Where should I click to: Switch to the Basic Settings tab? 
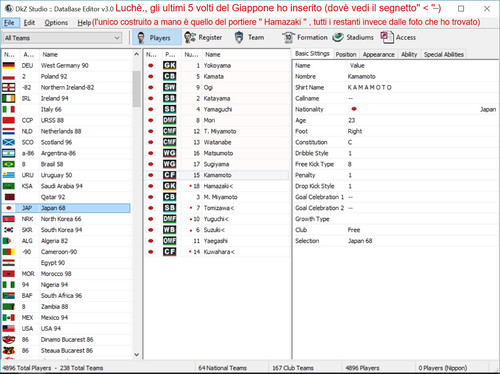(312, 54)
